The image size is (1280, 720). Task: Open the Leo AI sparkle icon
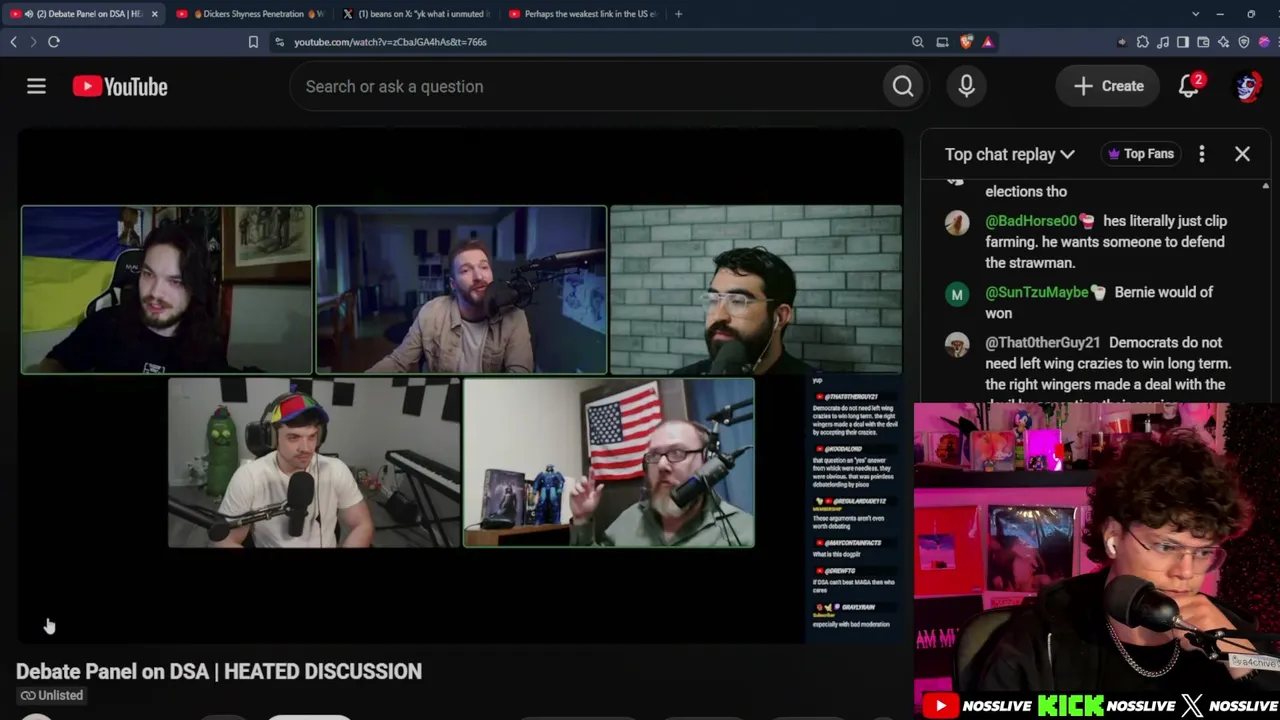[x=1223, y=42]
